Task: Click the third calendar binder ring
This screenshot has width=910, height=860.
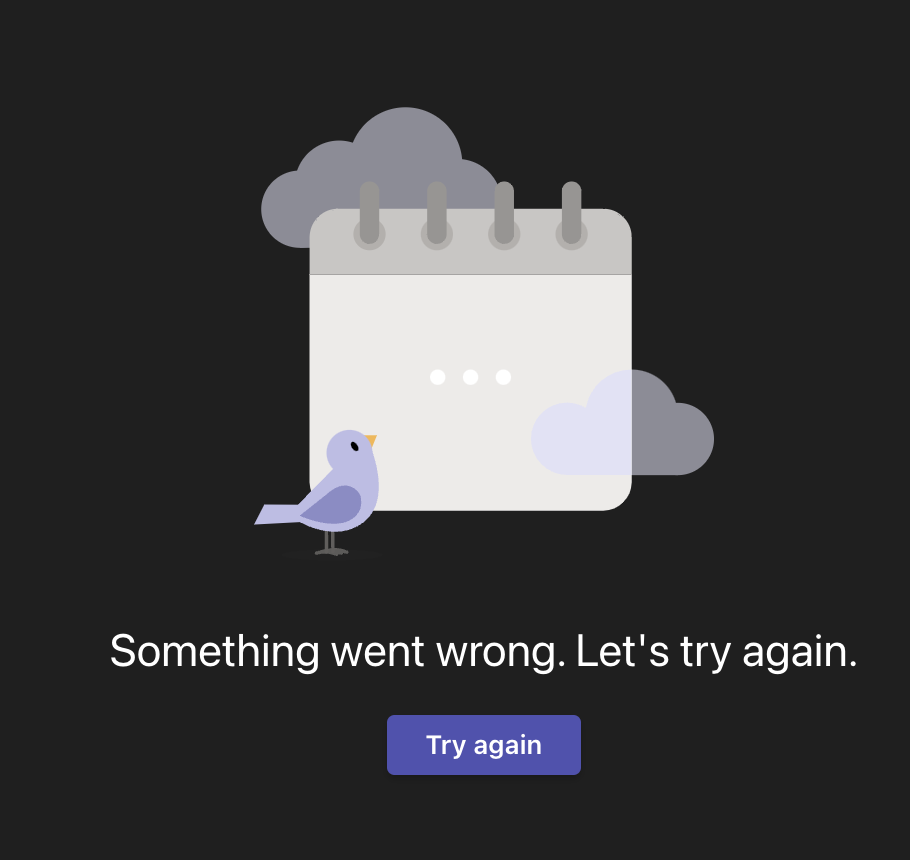Action: click(x=504, y=215)
